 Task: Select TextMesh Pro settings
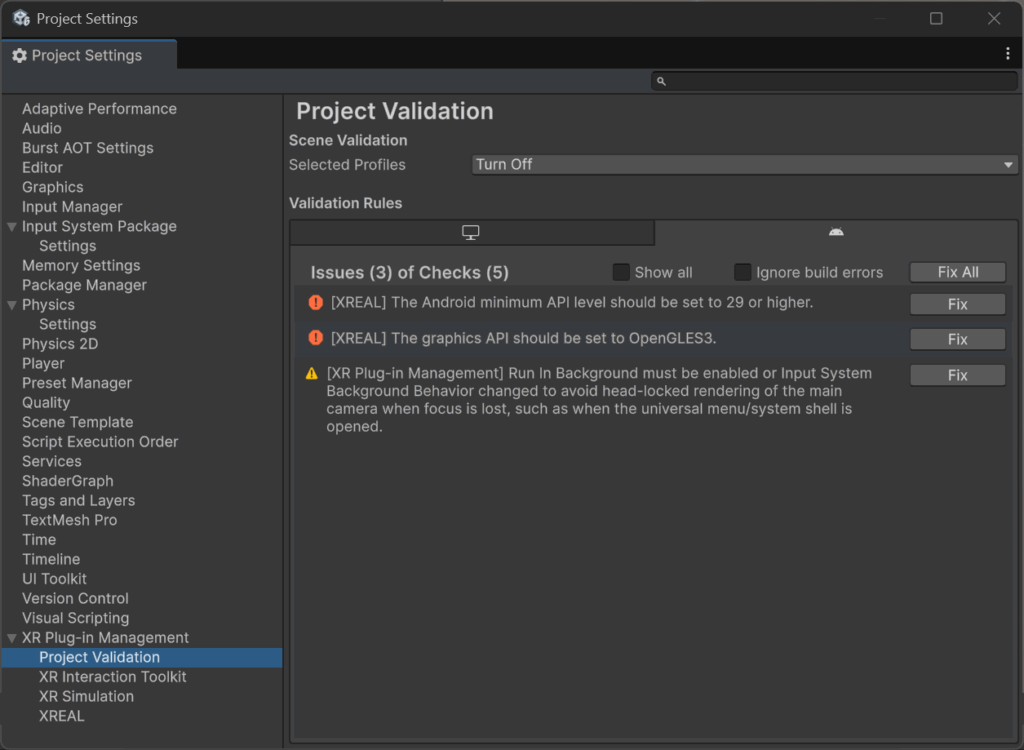coord(70,521)
